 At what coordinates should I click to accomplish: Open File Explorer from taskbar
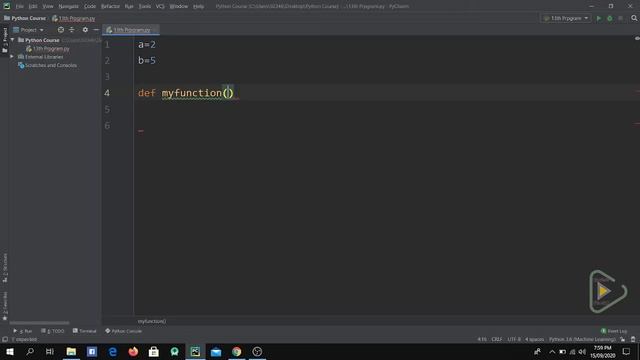click(x=71, y=351)
